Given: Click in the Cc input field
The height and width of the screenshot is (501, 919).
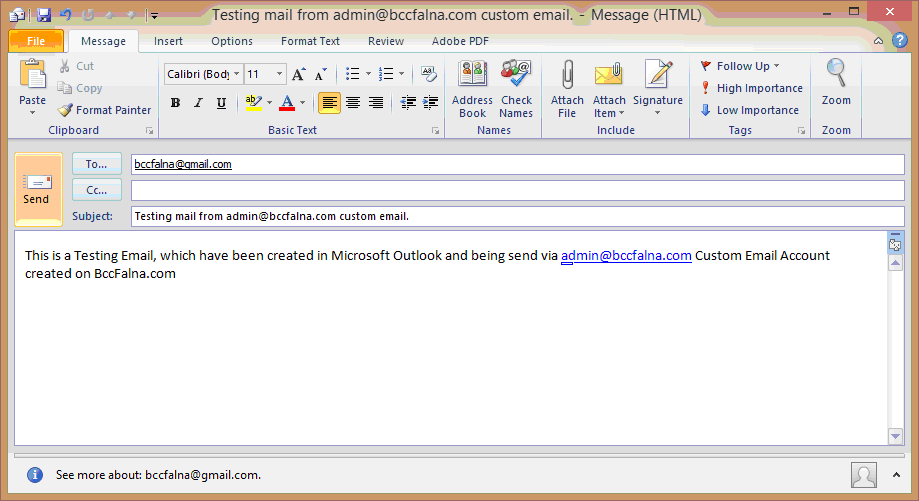Looking at the screenshot, I should pos(518,190).
